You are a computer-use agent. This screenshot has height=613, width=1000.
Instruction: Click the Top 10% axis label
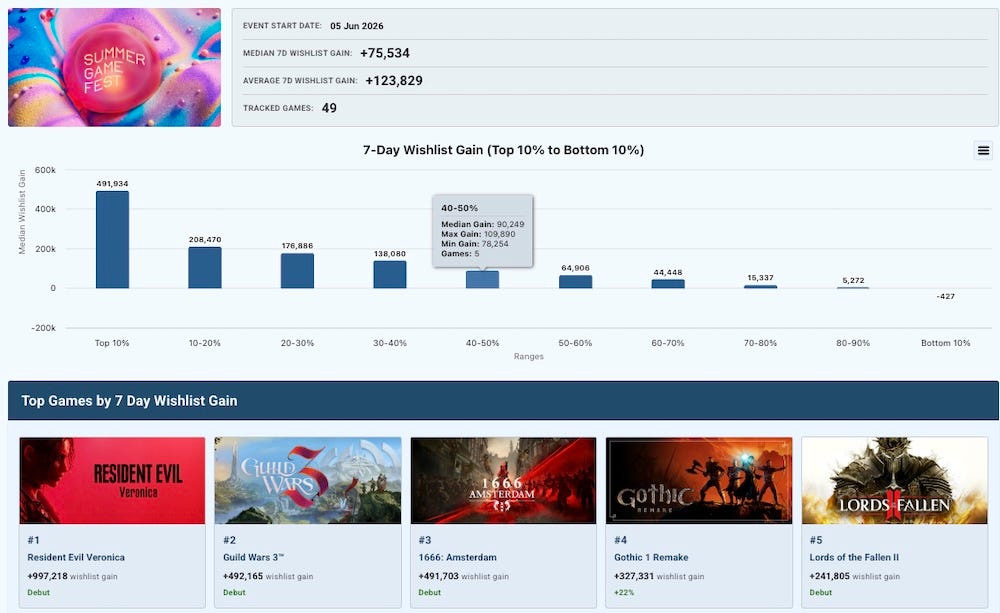pos(112,343)
